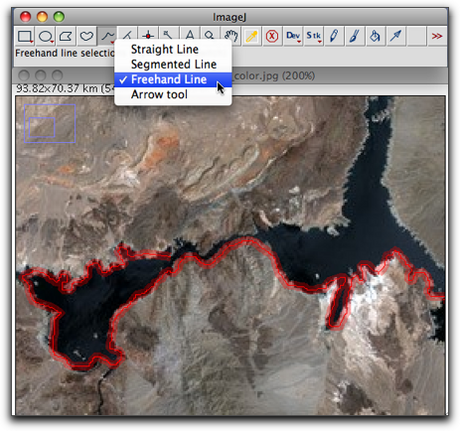
Task: Choose the Paintbrush tool
Action: click(354, 36)
